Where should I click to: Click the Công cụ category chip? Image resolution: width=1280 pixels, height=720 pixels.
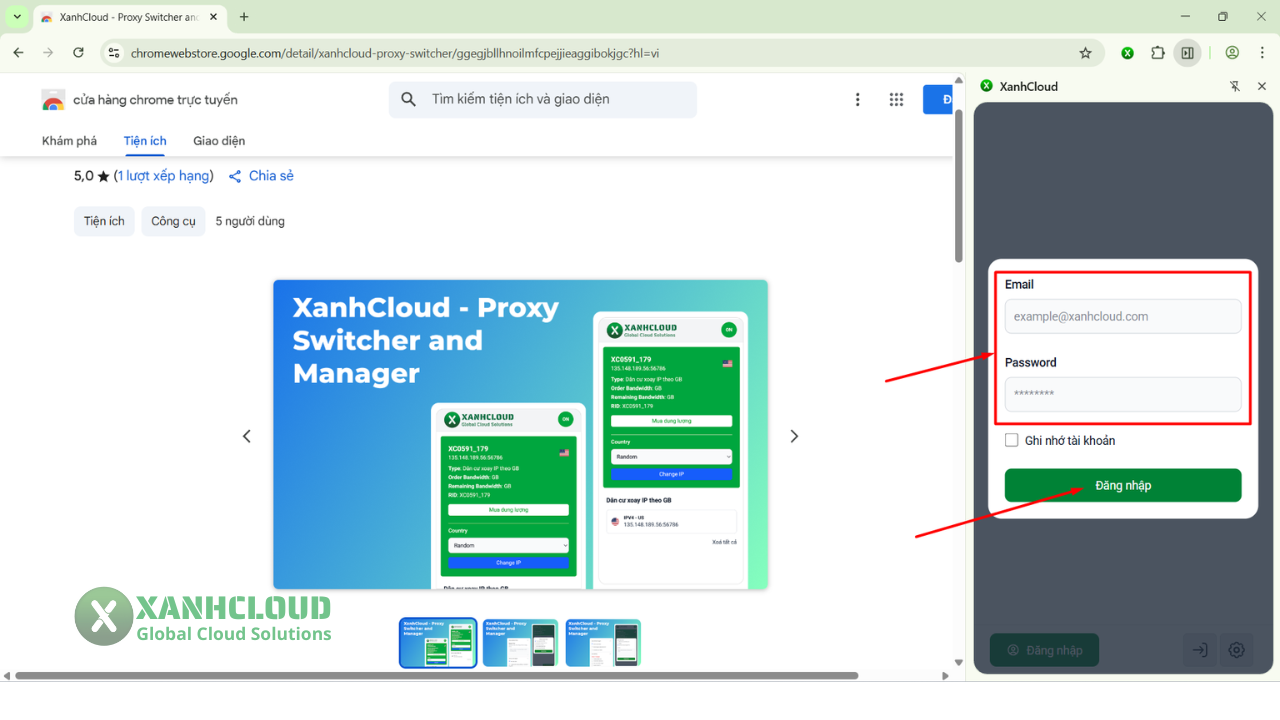(x=173, y=221)
